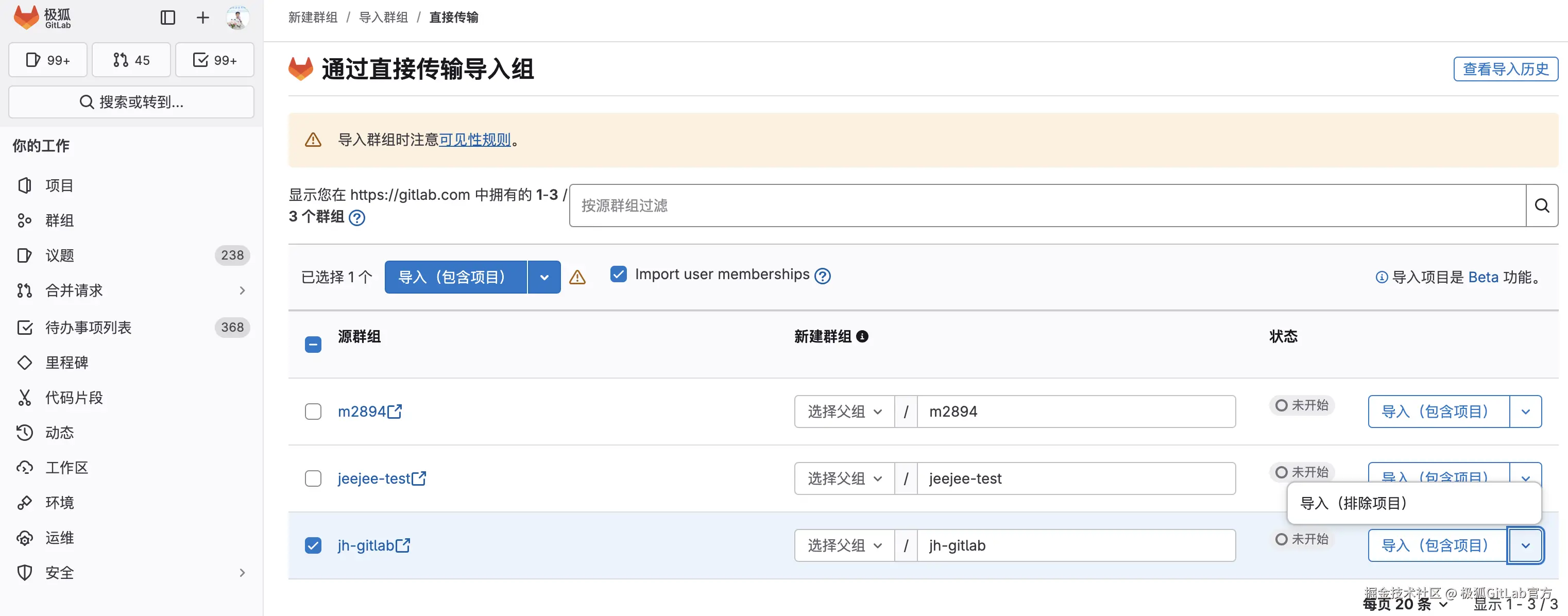Toggle the sidebar collapse icon
1568x616 pixels.
(x=167, y=18)
